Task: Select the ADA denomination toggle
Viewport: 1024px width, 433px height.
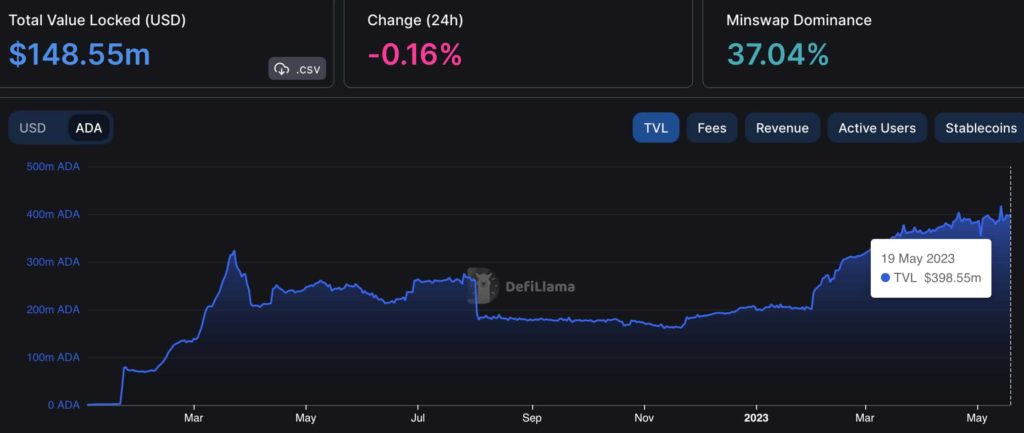Action: point(89,128)
